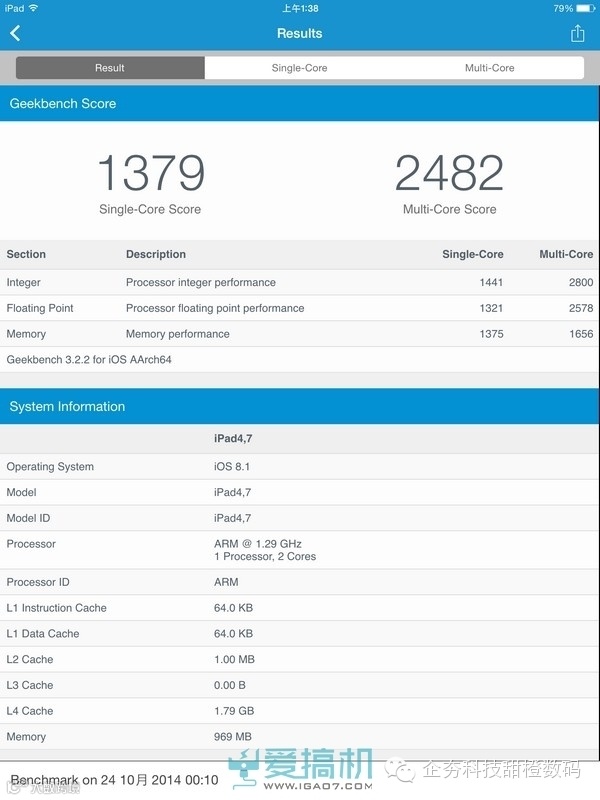Tap Memory value 969 MB
Viewport: 600px width, 800px height.
coord(233,737)
